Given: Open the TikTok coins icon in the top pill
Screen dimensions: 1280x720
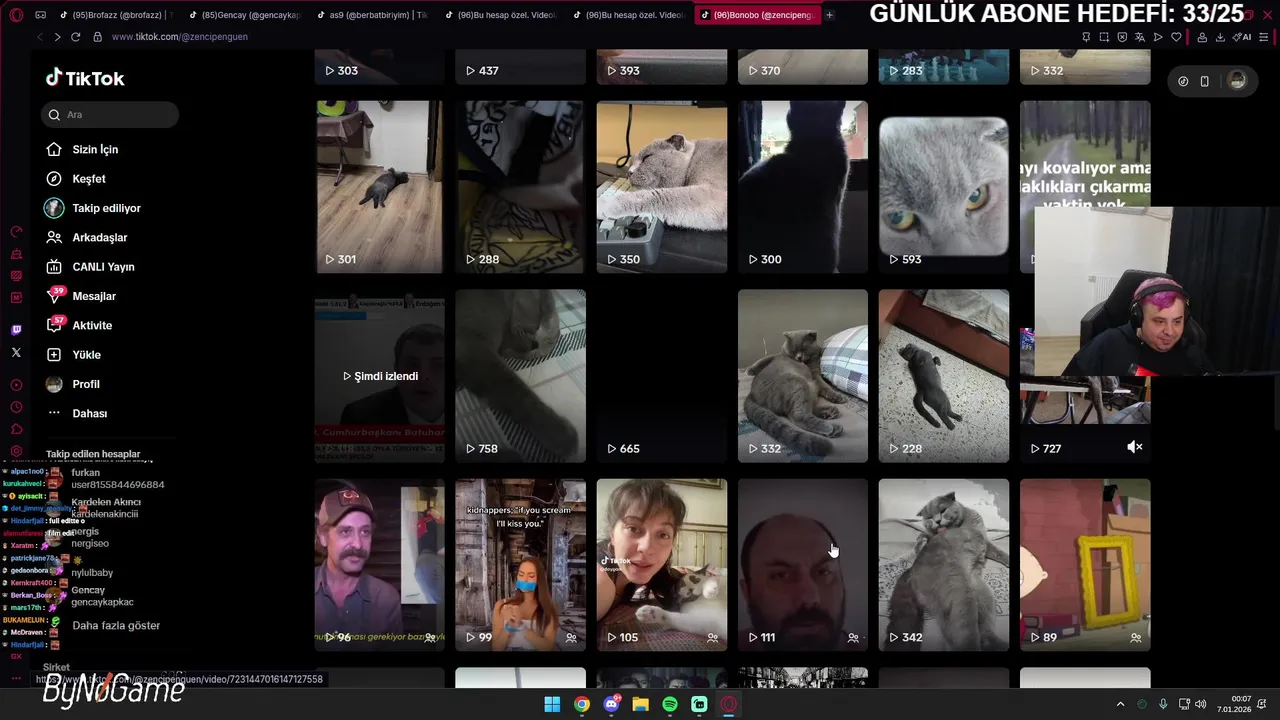Looking at the screenshot, I should tap(1183, 81).
